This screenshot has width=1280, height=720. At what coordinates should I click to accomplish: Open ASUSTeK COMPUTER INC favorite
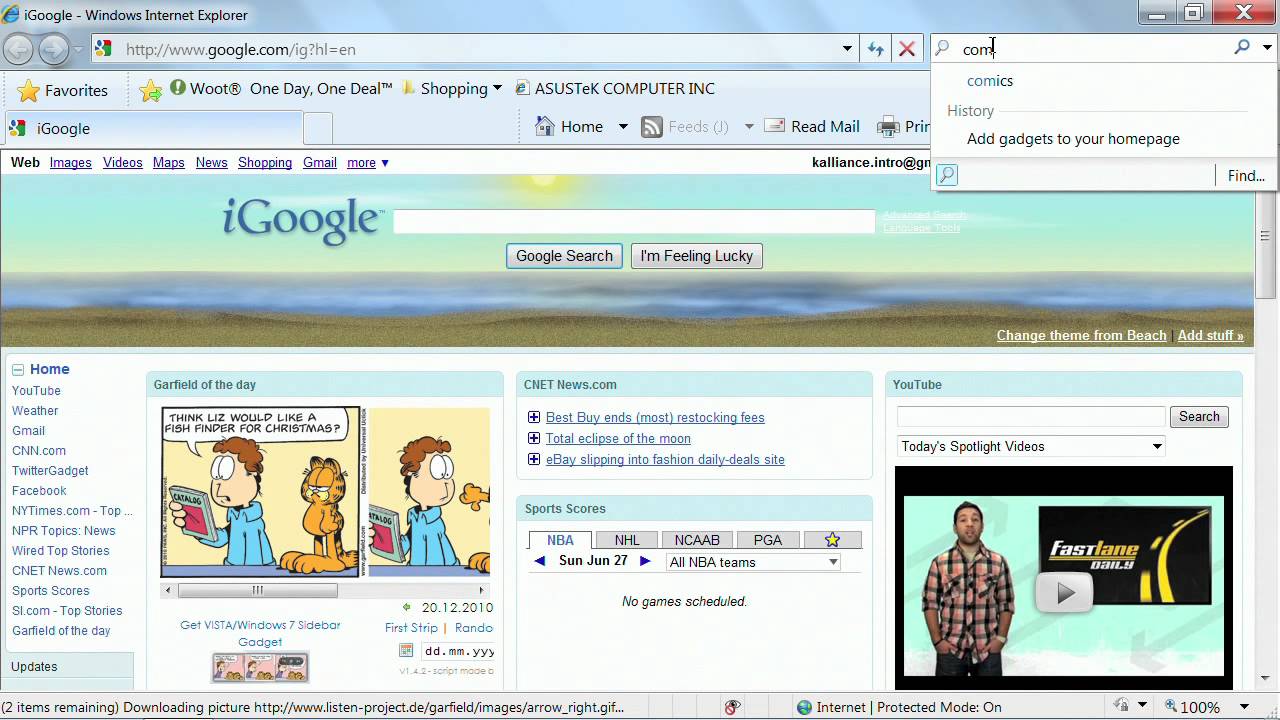pyautogui.click(x=615, y=89)
